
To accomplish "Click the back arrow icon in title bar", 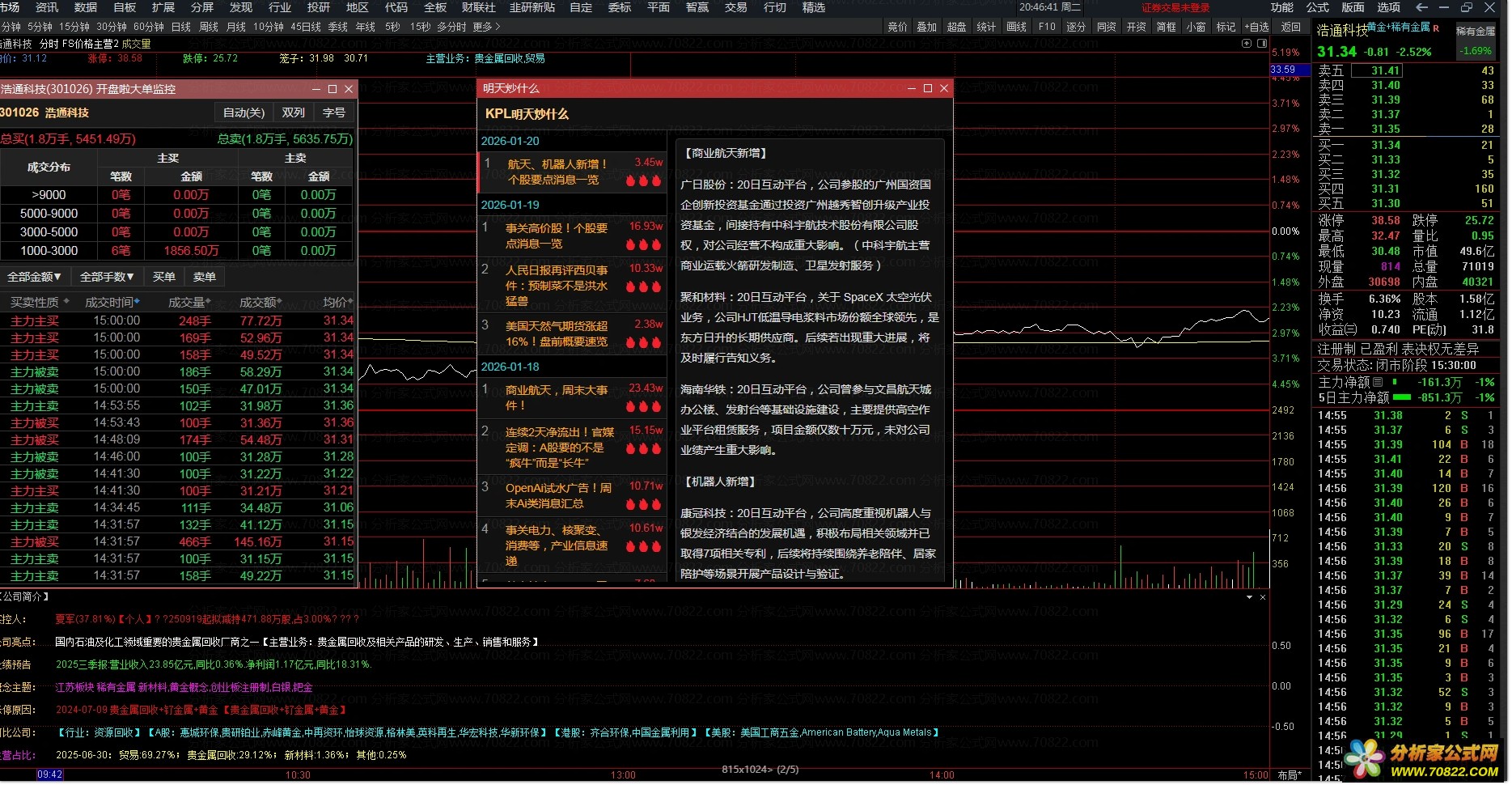I will coord(1421,7).
